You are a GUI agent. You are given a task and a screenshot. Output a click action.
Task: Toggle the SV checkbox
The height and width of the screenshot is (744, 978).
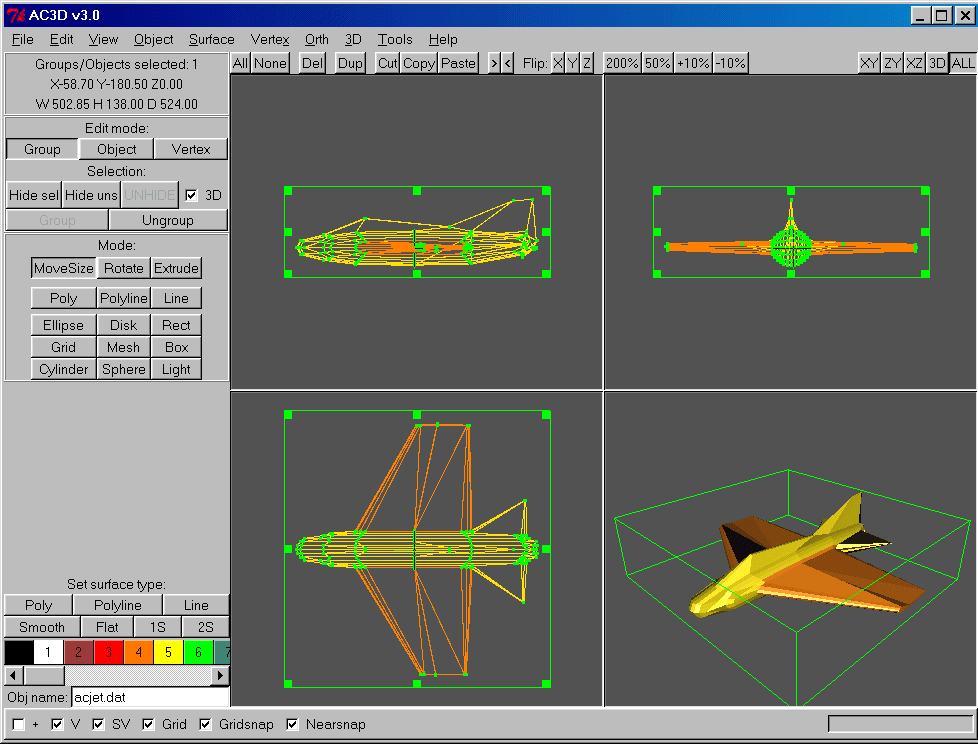tap(99, 724)
